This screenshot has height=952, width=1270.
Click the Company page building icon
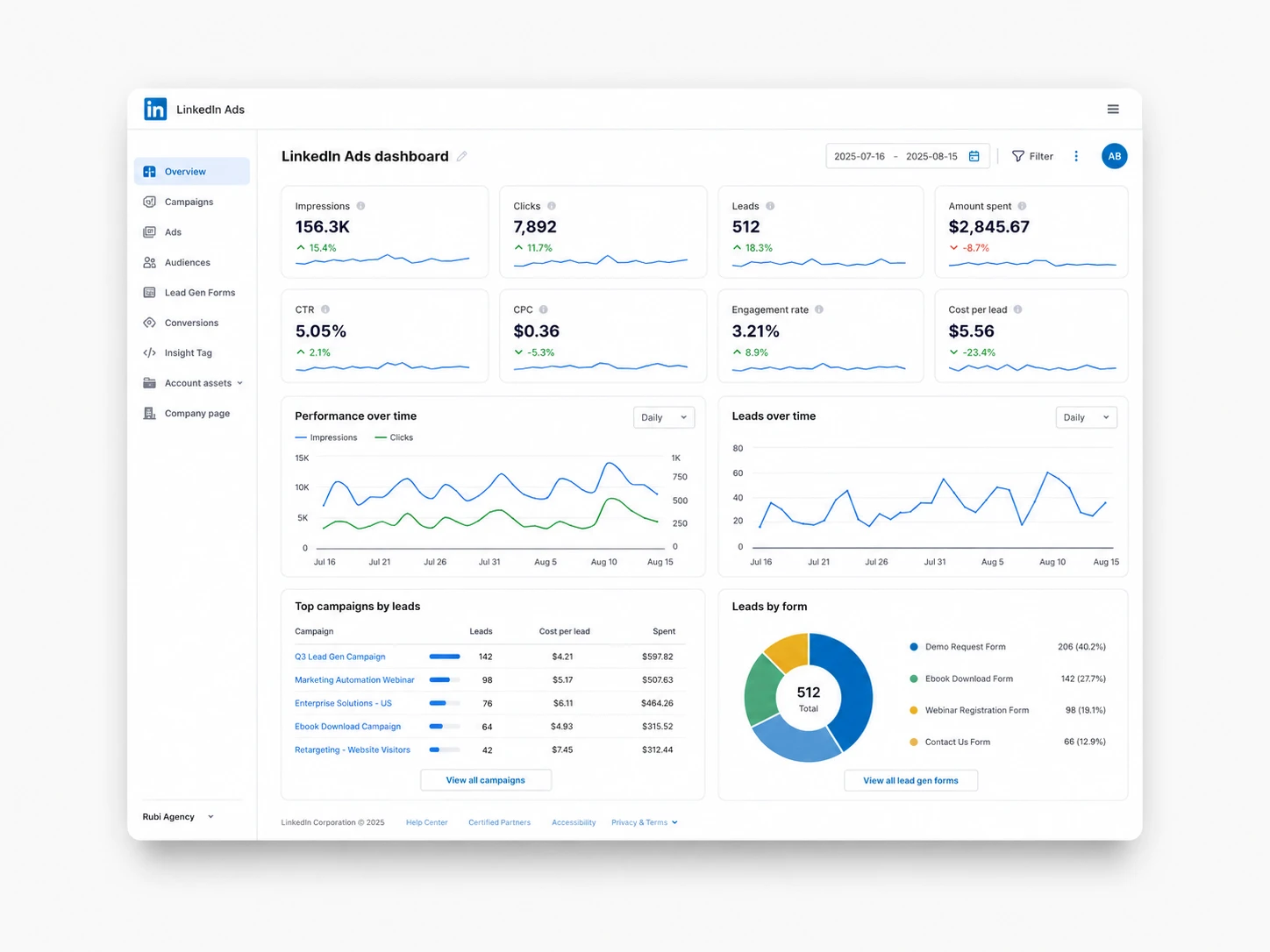click(x=149, y=414)
